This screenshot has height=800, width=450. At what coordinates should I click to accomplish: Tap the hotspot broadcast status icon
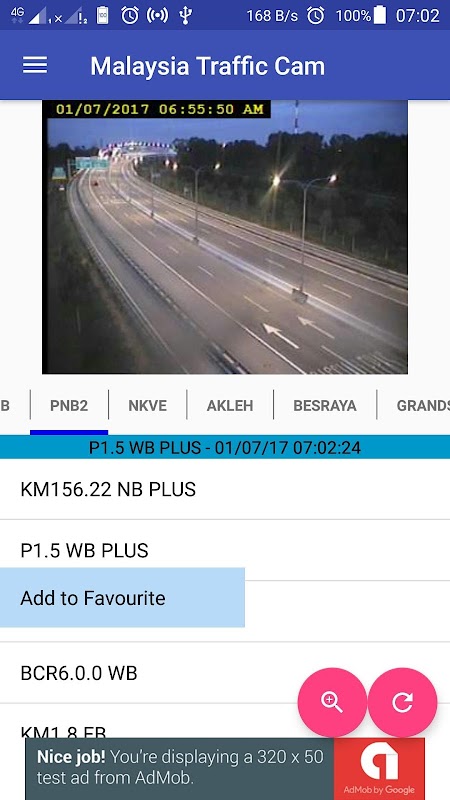(x=157, y=15)
